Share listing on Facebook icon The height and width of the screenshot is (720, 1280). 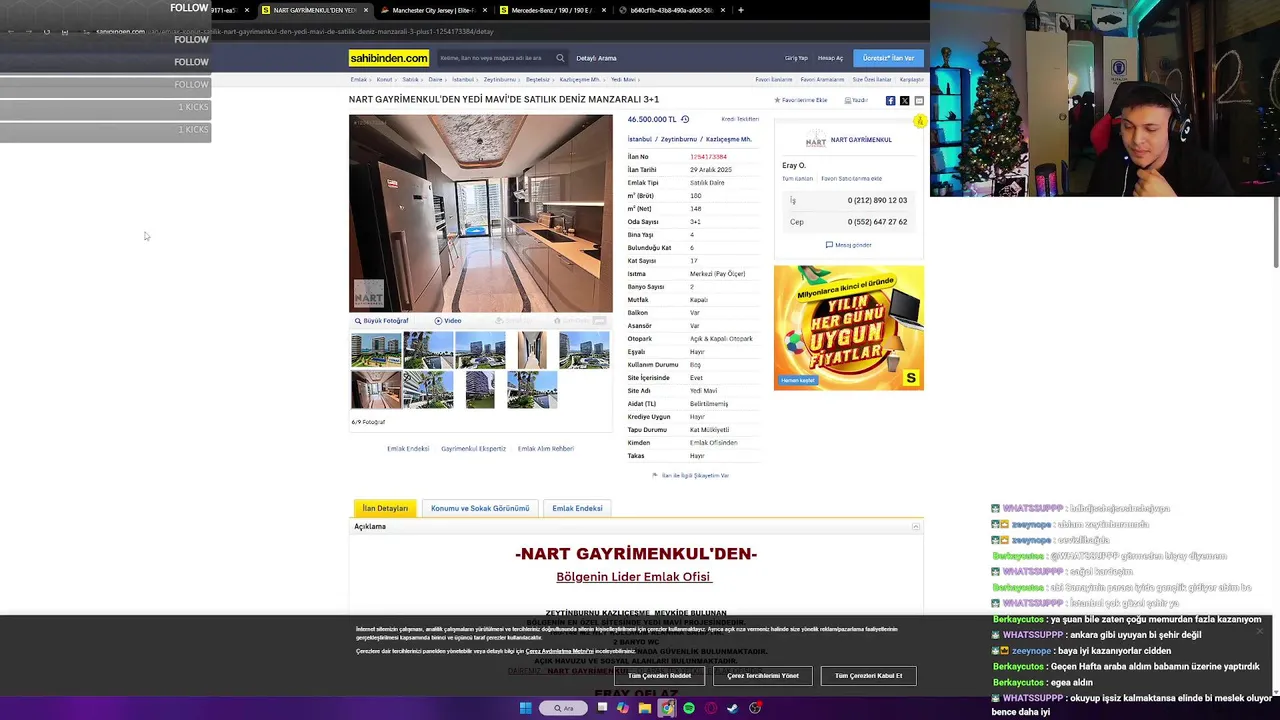pos(890,100)
